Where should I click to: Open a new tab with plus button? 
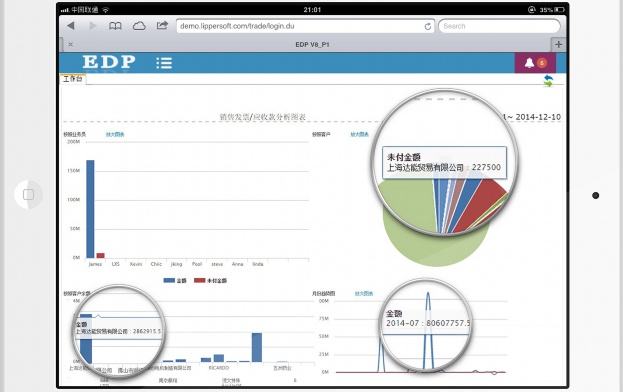click(558, 44)
